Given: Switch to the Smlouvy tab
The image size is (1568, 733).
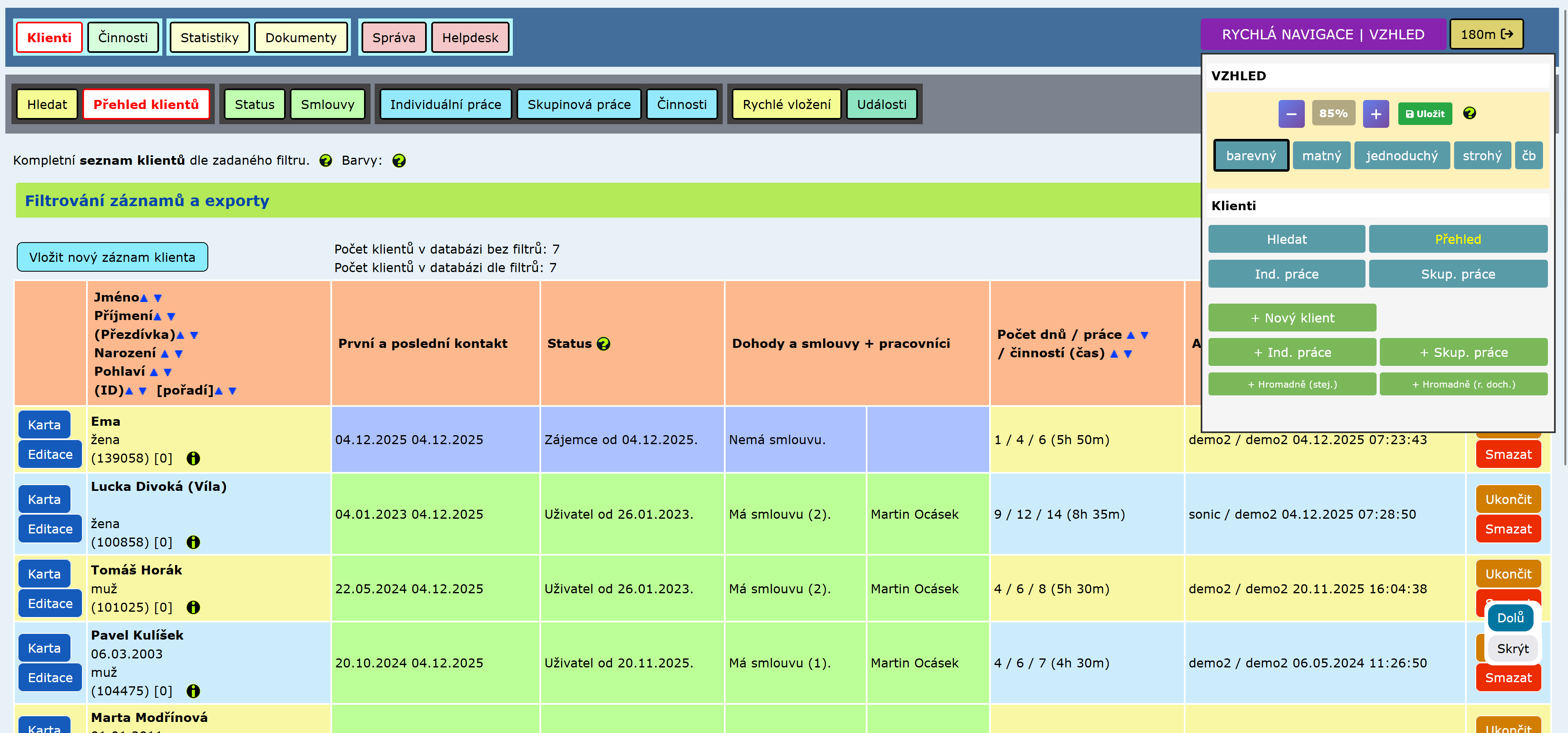Looking at the screenshot, I should coord(327,104).
